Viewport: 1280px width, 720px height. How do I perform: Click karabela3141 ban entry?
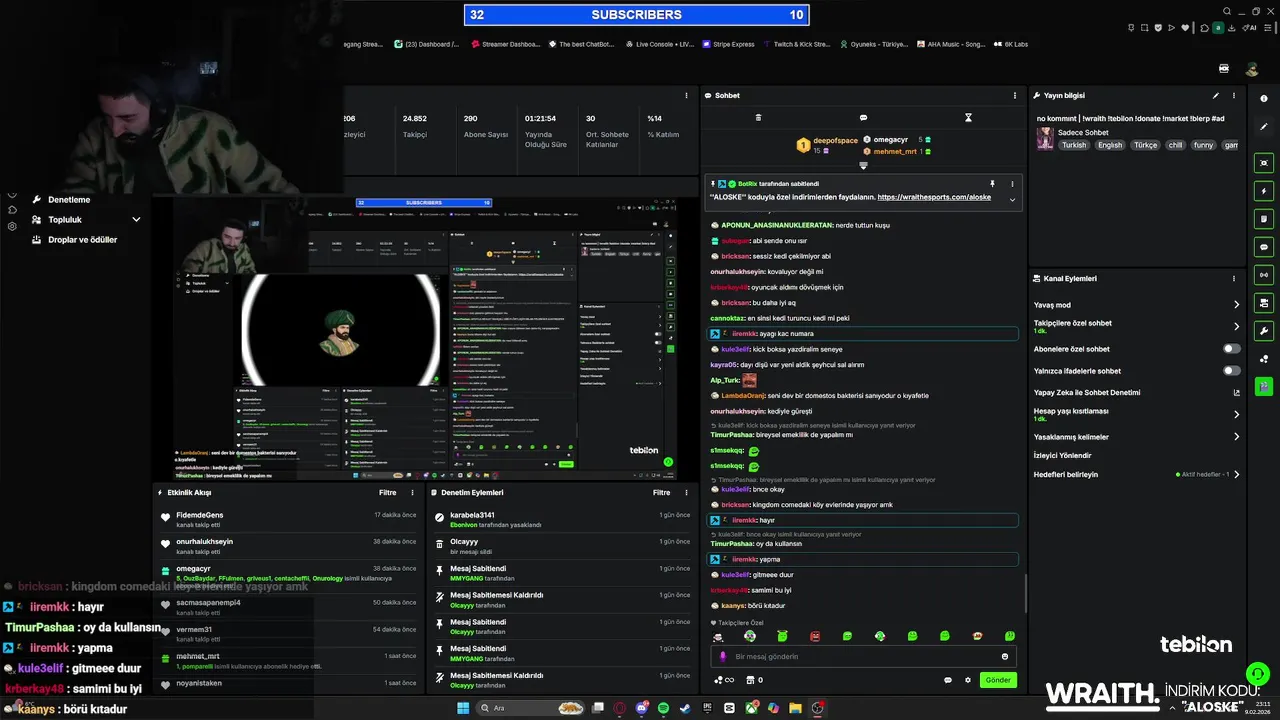562,519
